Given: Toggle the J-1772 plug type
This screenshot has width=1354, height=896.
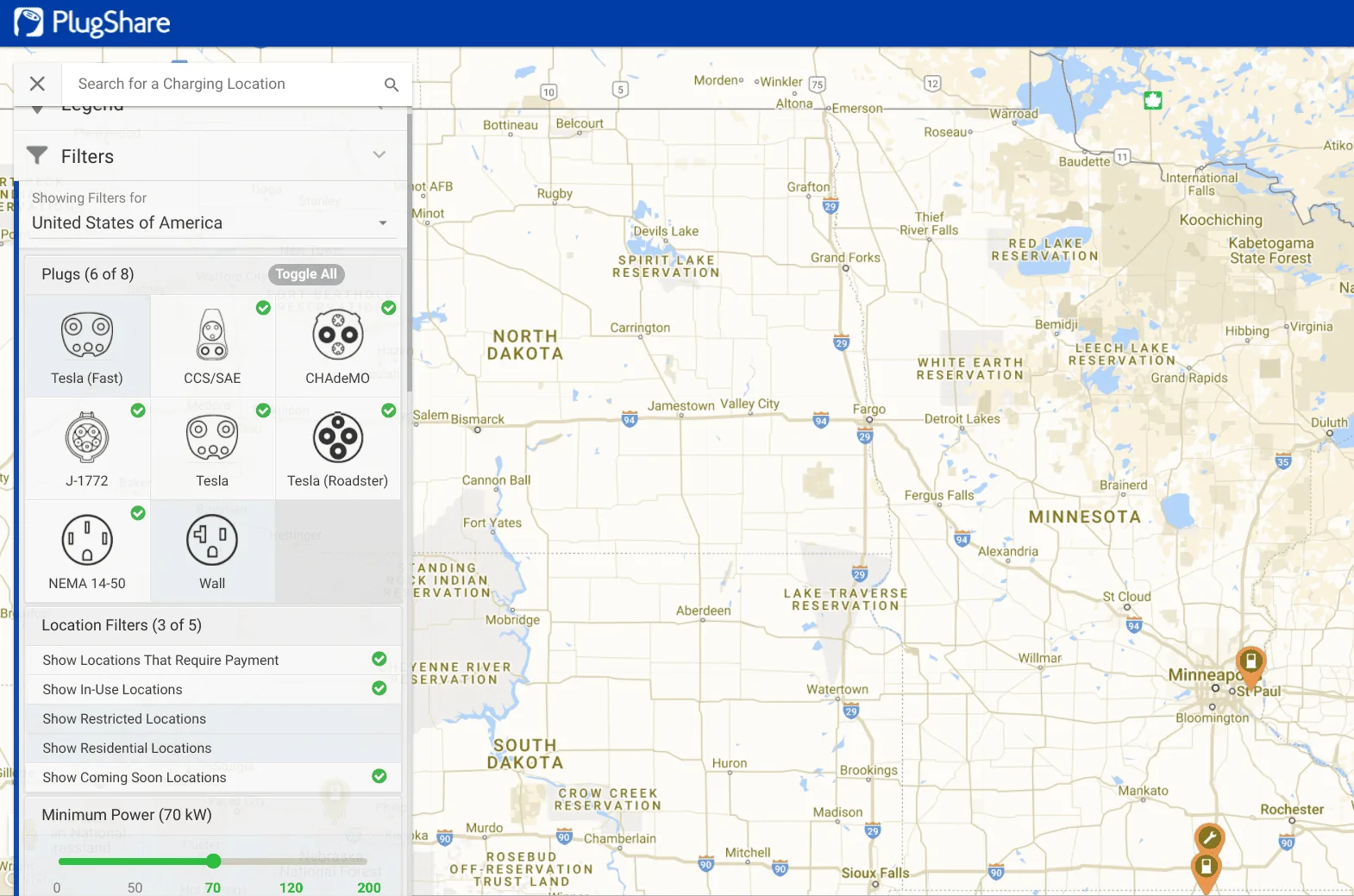Looking at the screenshot, I should click(87, 449).
